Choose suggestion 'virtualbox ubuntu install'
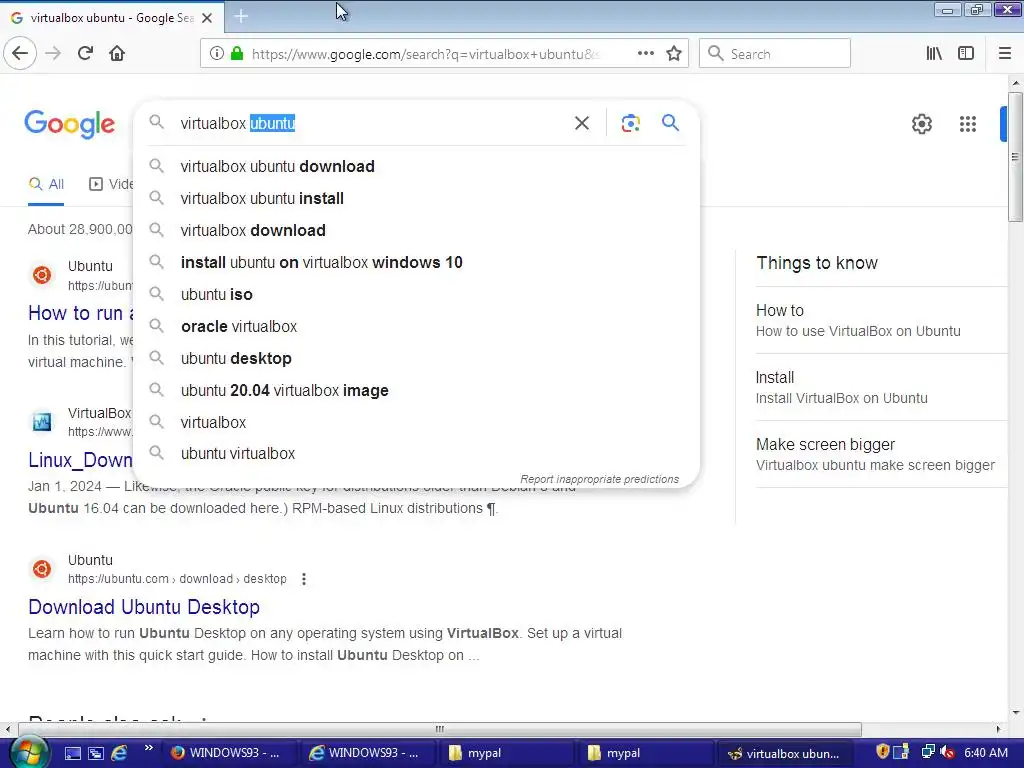Image resolution: width=1024 pixels, height=768 pixels. (416, 199)
